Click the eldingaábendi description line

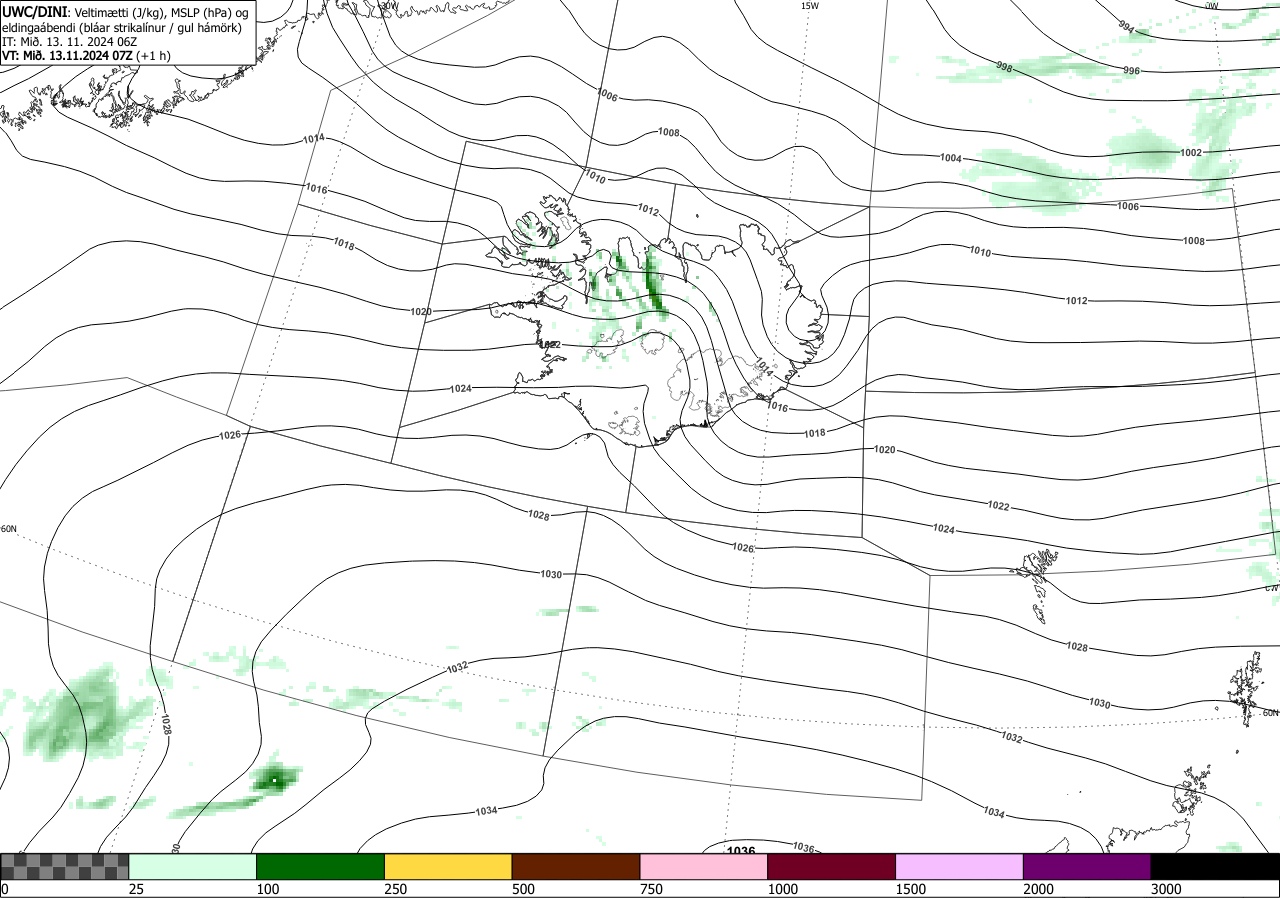pos(121,27)
